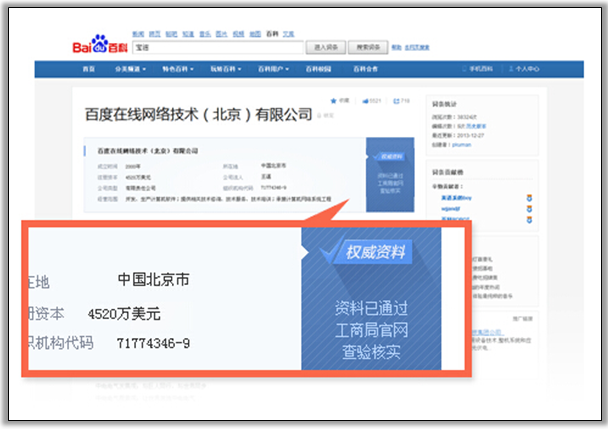Open first contributor link above wjjandjf
This screenshot has width=608, height=429.
point(456,198)
